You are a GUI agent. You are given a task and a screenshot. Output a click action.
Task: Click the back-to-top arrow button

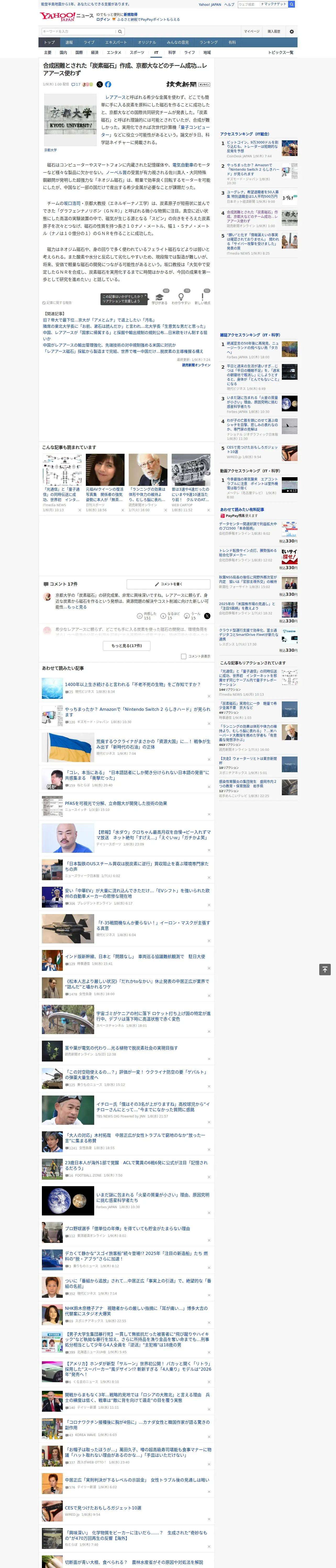pos(325,969)
